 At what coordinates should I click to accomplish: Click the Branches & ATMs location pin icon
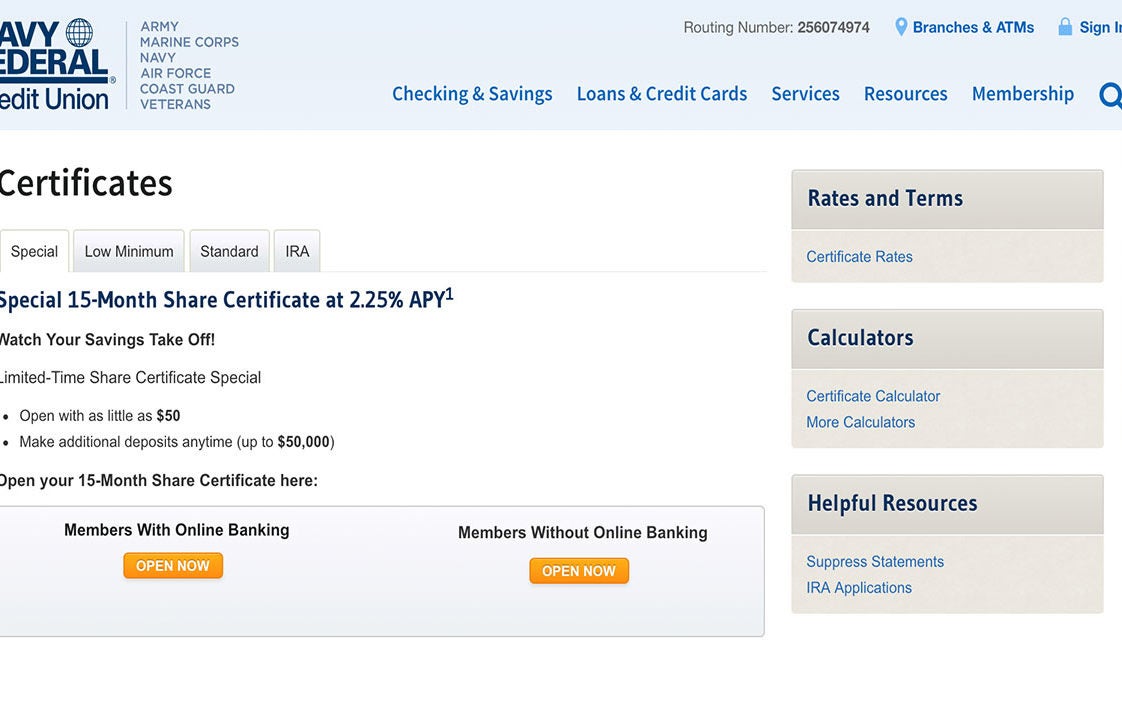(901, 27)
